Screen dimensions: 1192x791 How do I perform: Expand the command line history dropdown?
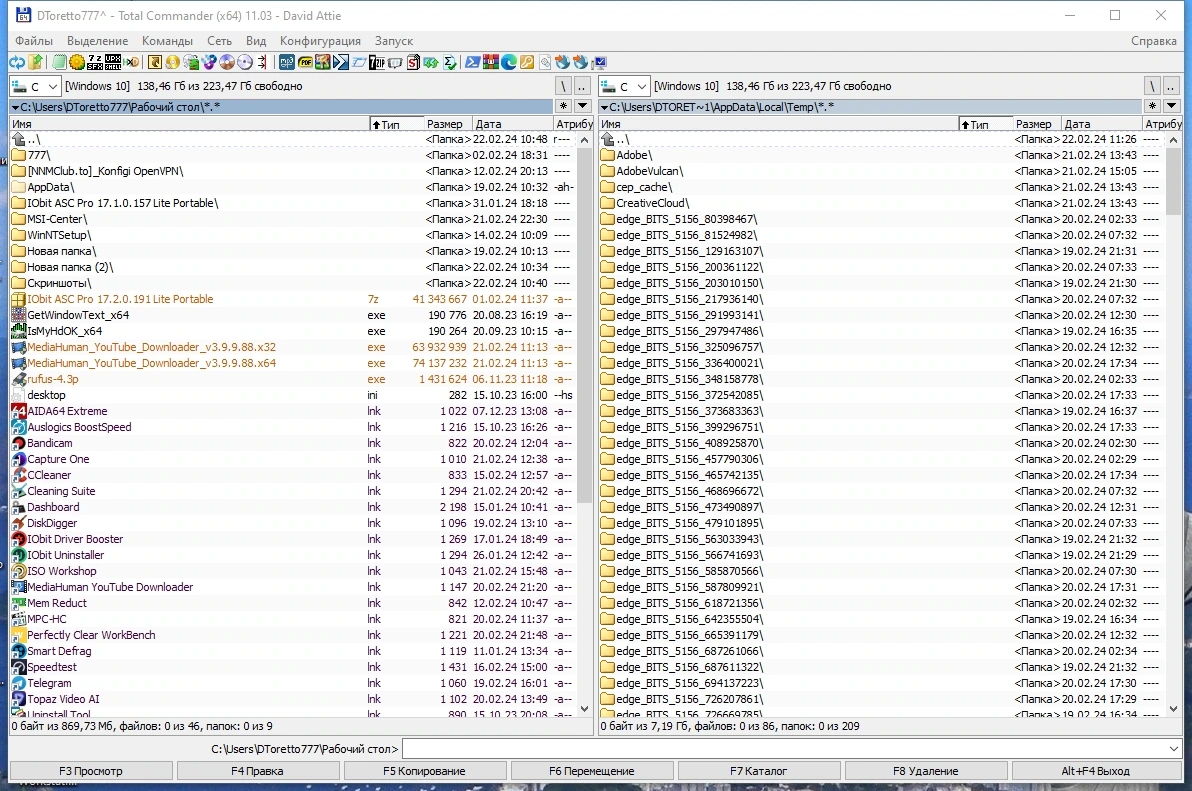pos(1173,749)
